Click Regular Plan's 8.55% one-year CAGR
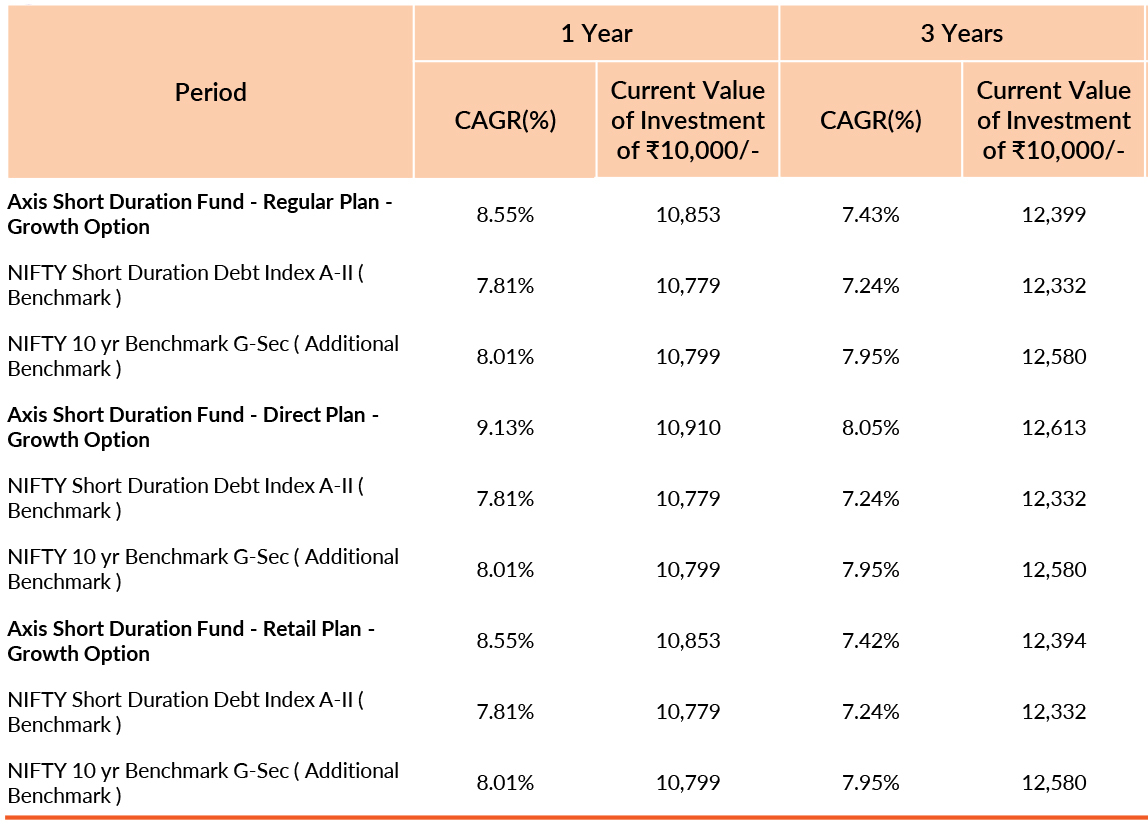Image resolution: width=1148 pixels, height=823 pixels. click(x=505, y=214)
